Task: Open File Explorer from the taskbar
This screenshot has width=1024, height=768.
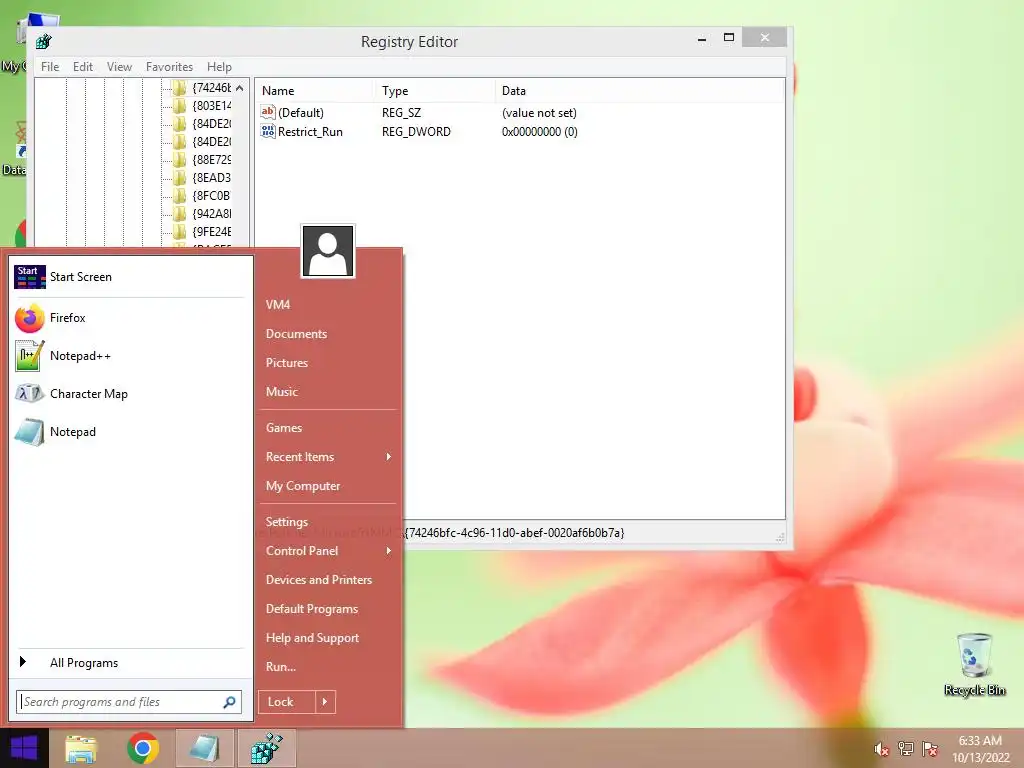Action: point(81,748)
